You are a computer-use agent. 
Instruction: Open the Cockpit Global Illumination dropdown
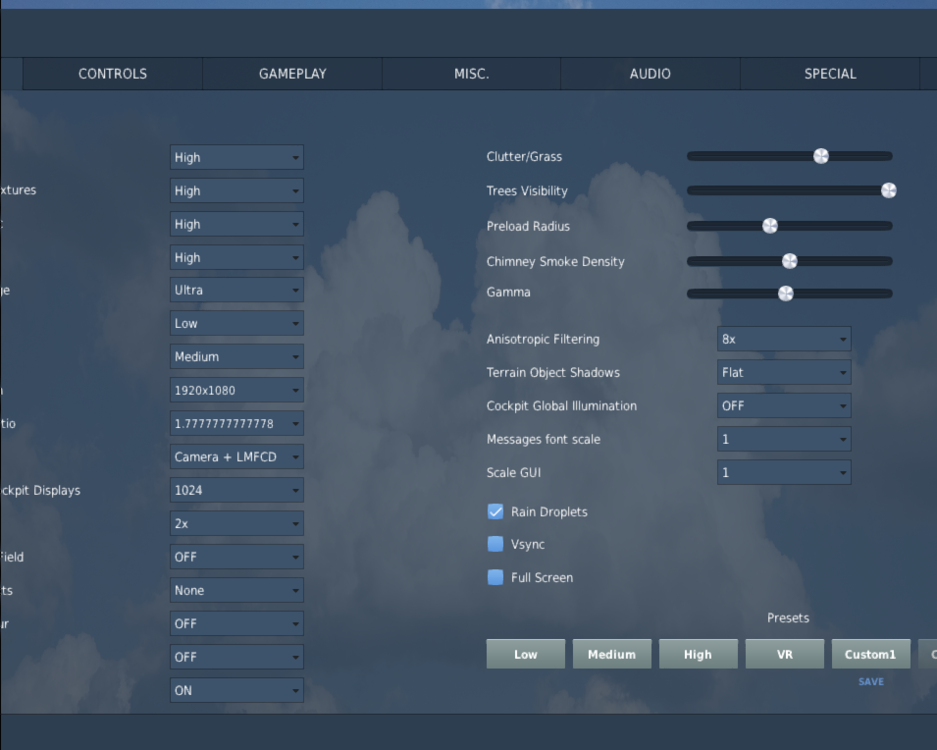pos(783,406)
